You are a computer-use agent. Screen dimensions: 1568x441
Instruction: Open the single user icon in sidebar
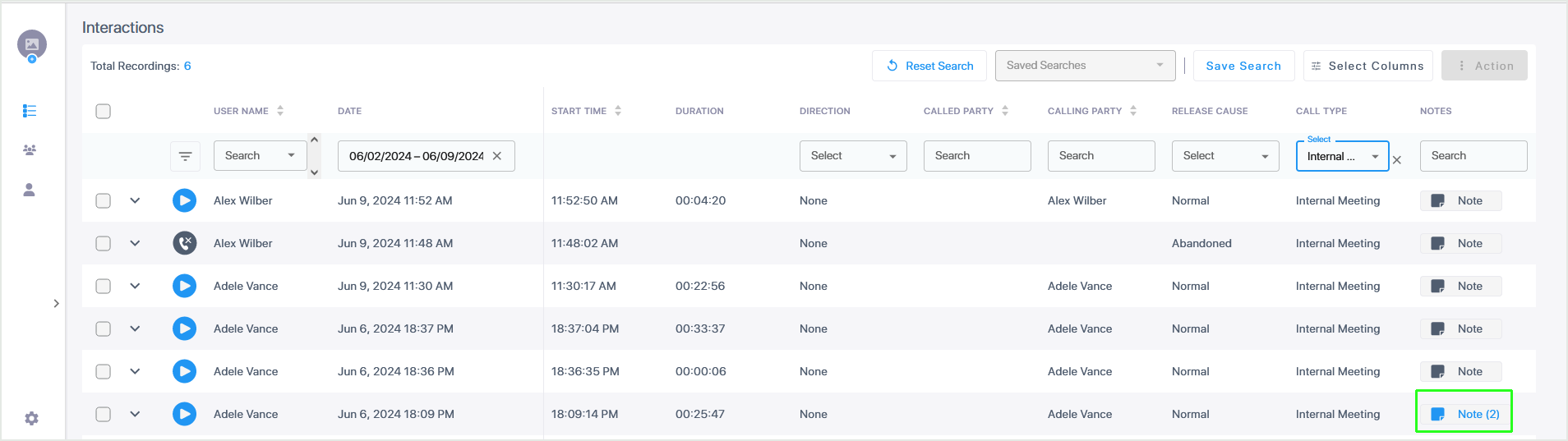[30, 190]
